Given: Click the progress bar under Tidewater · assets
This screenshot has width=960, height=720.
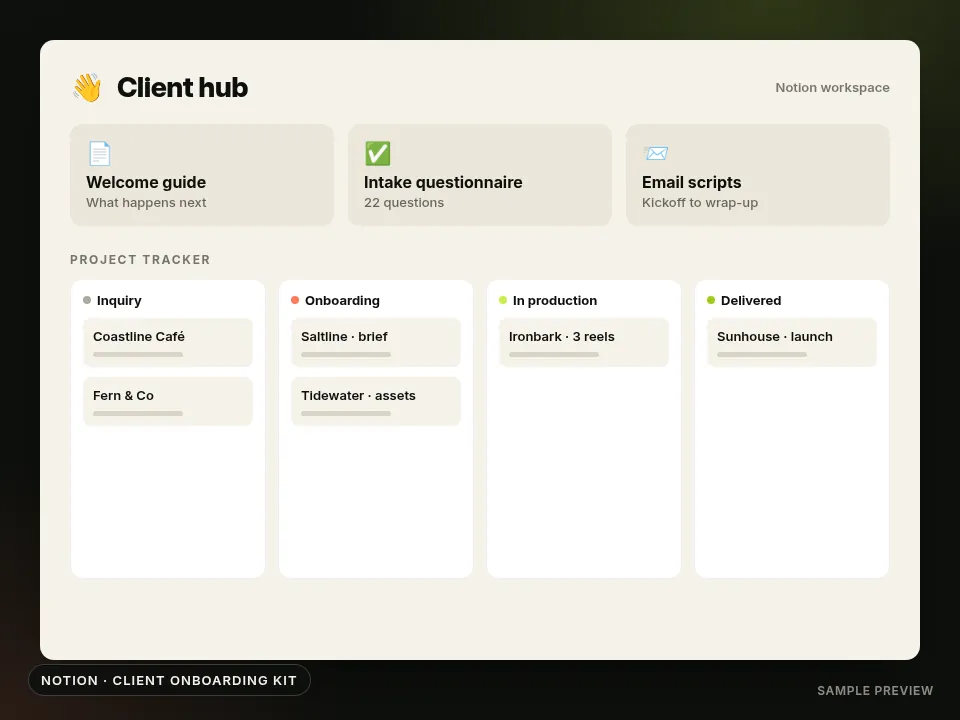Looking at the screenshot, I should pyautogui.click(x=346, y=414).
